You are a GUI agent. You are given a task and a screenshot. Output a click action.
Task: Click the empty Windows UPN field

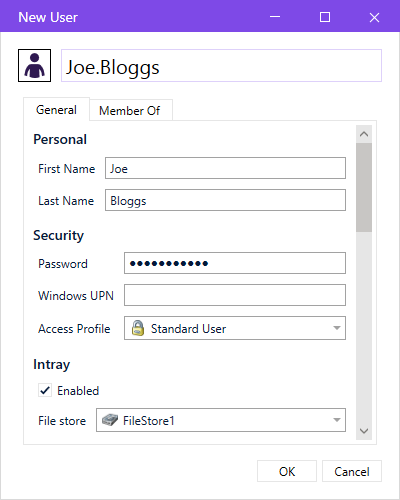click(x=235, y=295)
